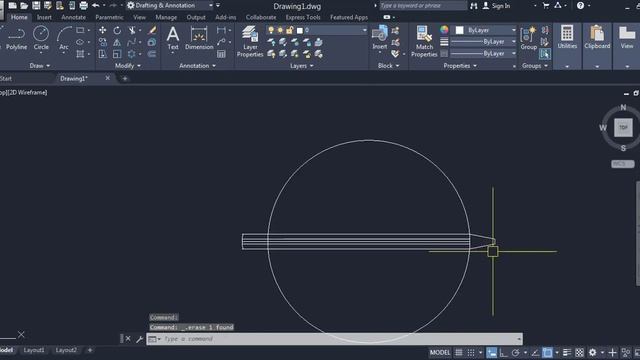The height and width of the screenshot is (360, 640).
Task: Activate the Scale tool
Action: [117, 54]
